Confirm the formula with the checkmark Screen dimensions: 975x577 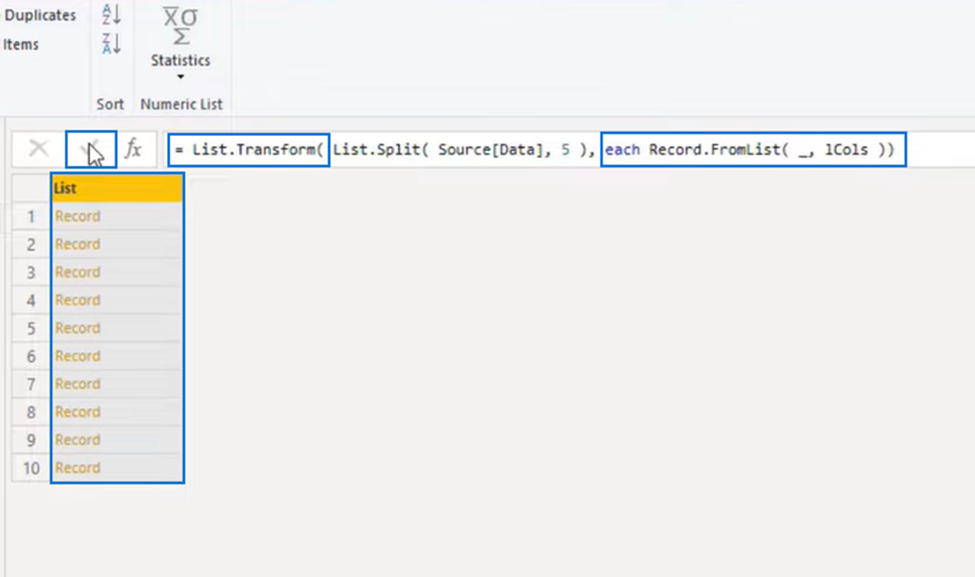point(91,149)
